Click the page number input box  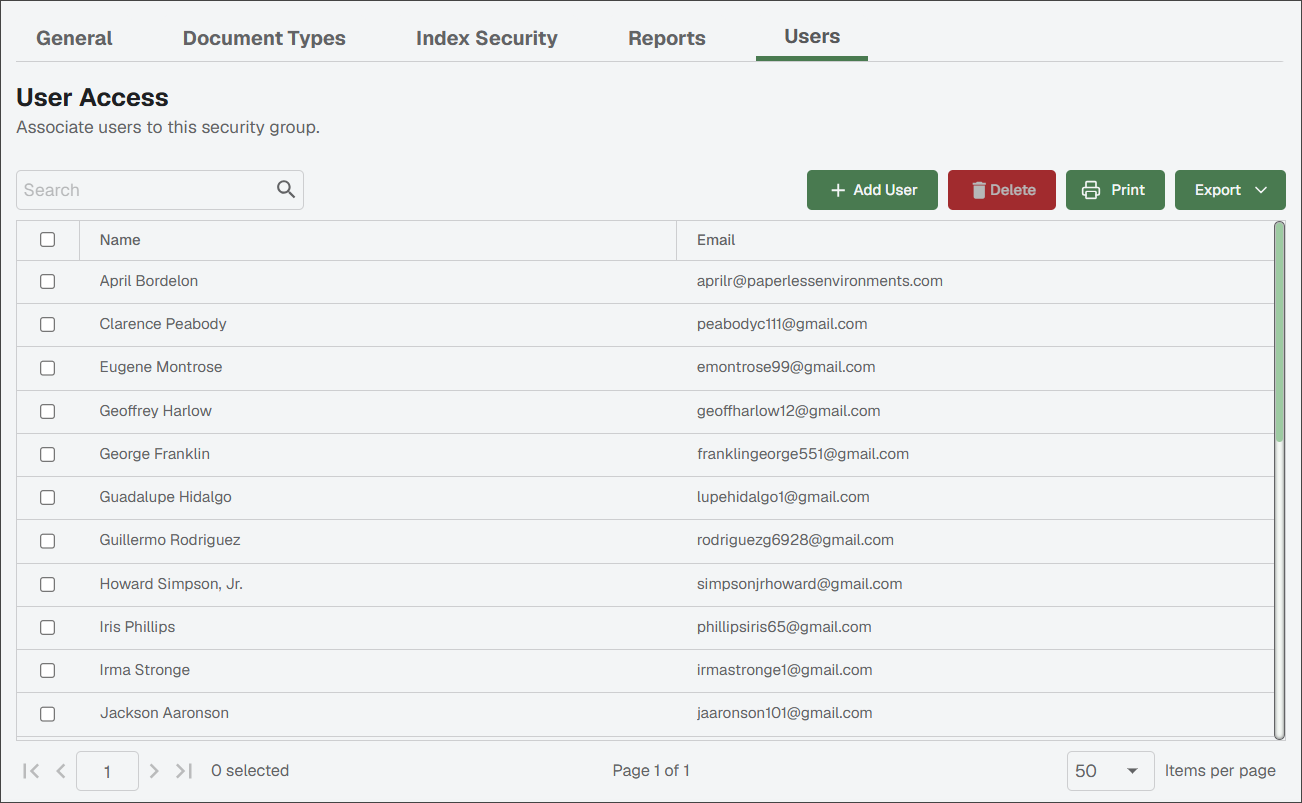[x=107, y=771]
